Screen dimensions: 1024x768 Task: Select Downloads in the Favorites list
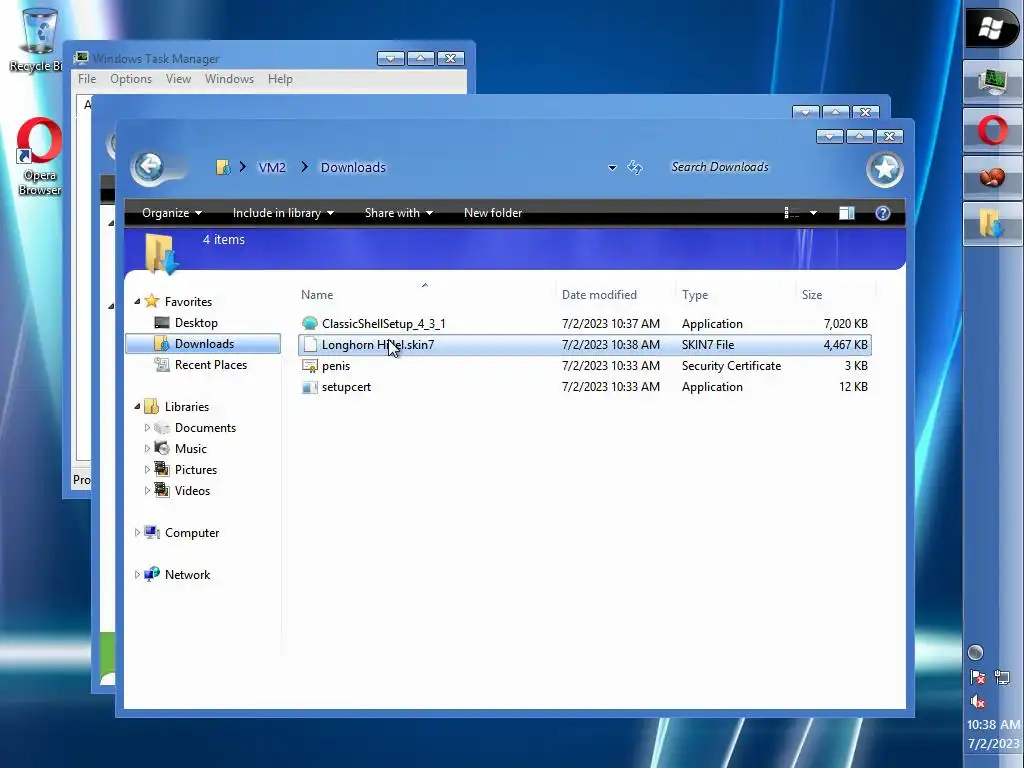coord(203,344)
